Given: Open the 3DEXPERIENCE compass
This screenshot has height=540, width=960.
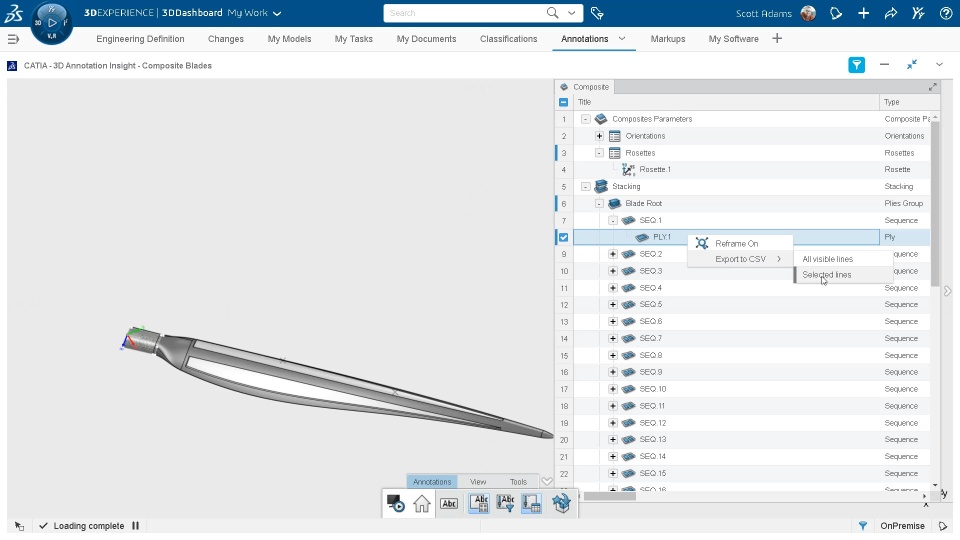Looking at the screenshot, I should click(51, 23).
